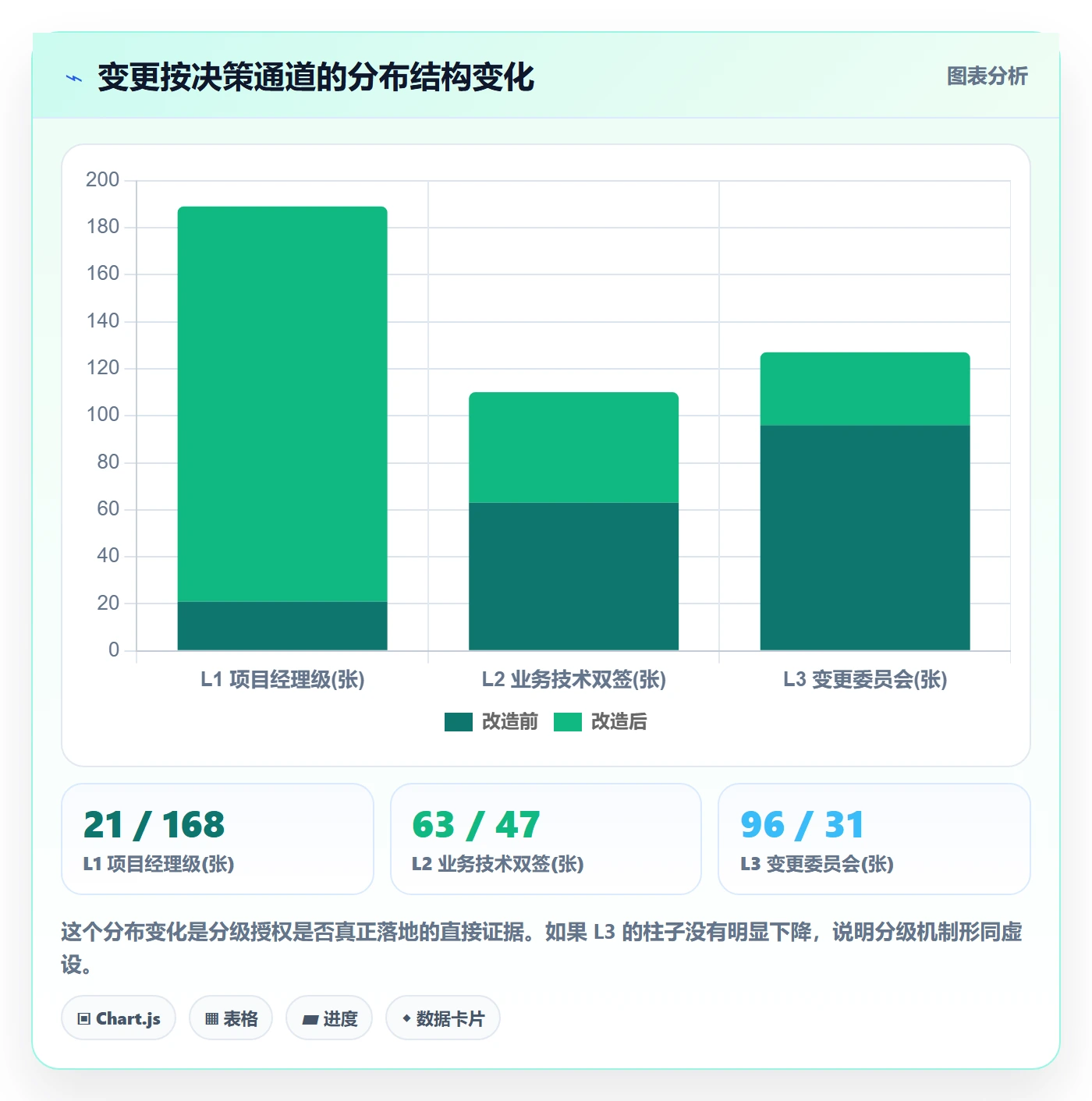This screenshot has width=1092, height=1101.
Task: Click the 进度 chip bar icon
Action: click(x=310, y=1020)
